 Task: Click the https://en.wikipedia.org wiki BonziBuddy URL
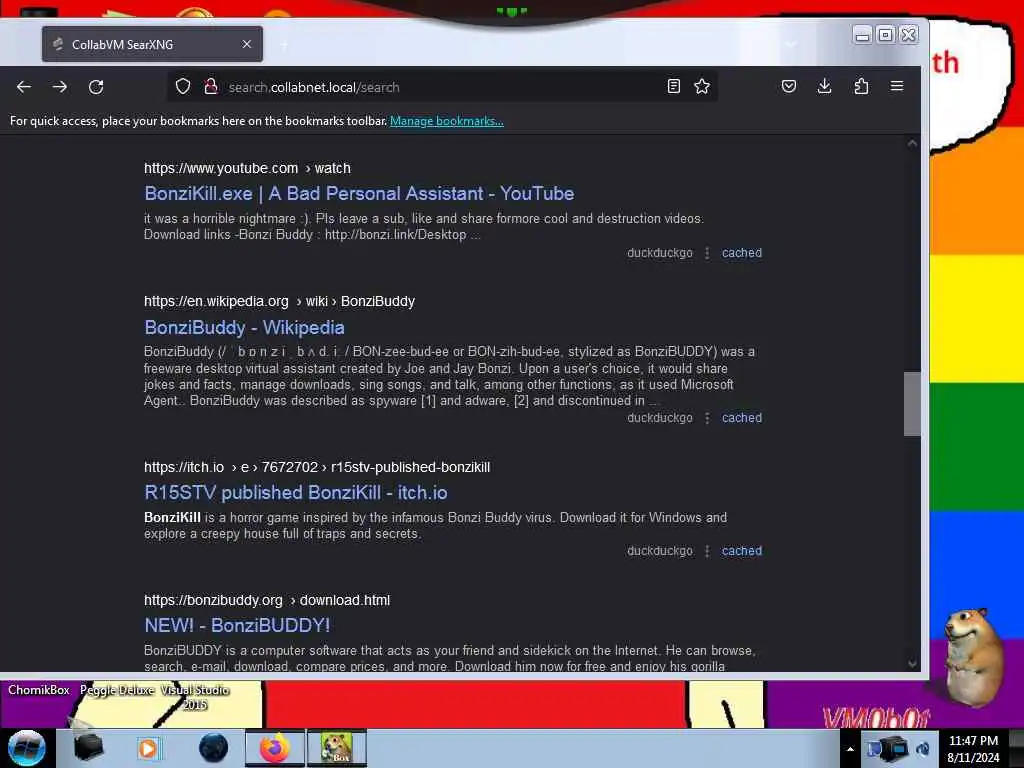click(280, 302)
